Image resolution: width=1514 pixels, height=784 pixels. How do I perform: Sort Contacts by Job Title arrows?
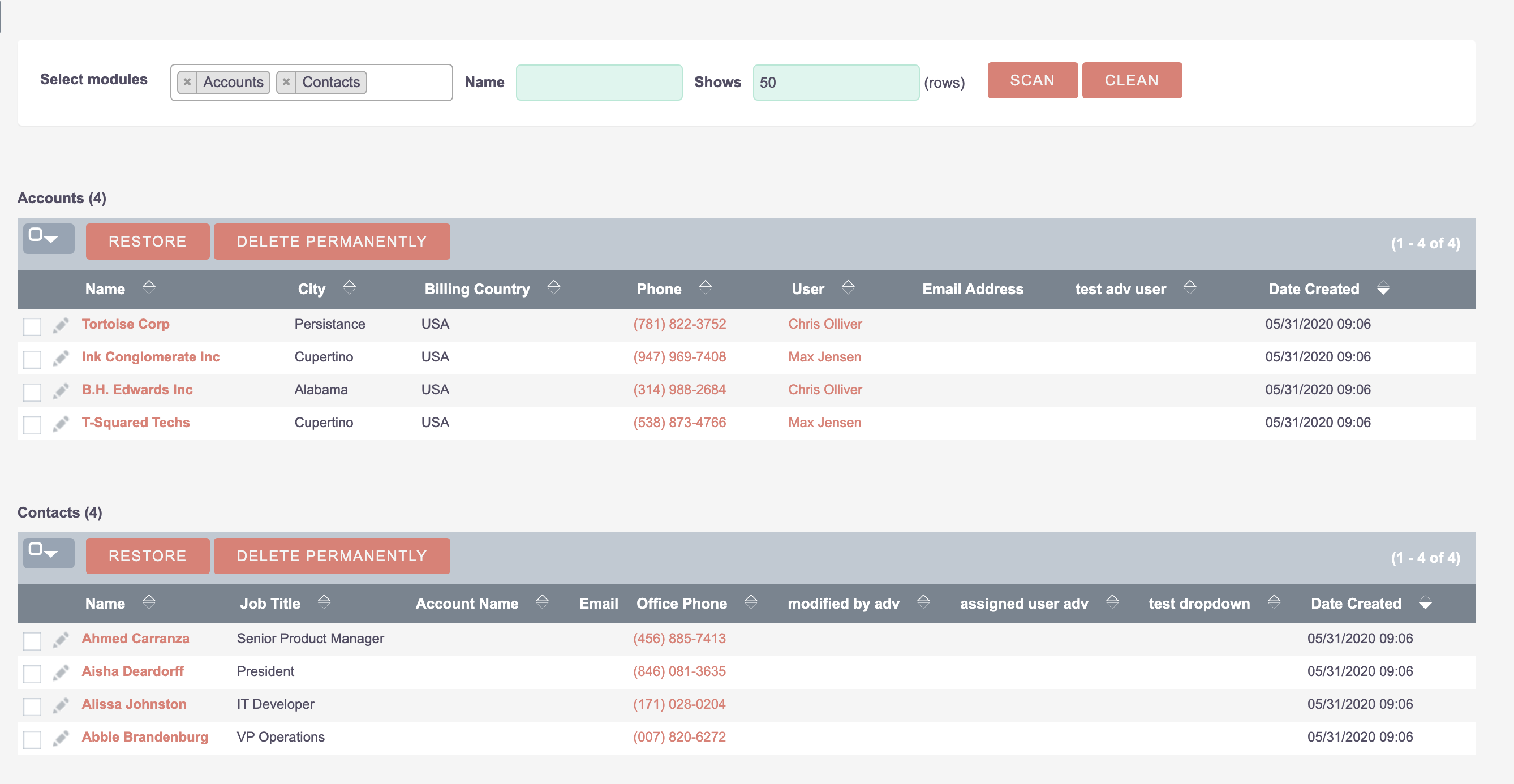point(324,602)
